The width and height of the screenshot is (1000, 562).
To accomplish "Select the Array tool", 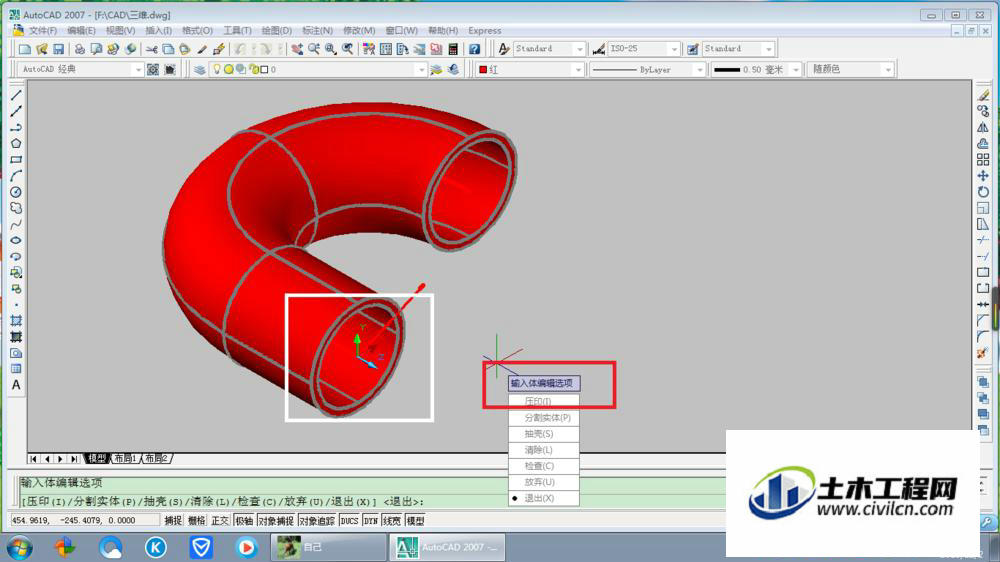I will (x=983, y=159).
